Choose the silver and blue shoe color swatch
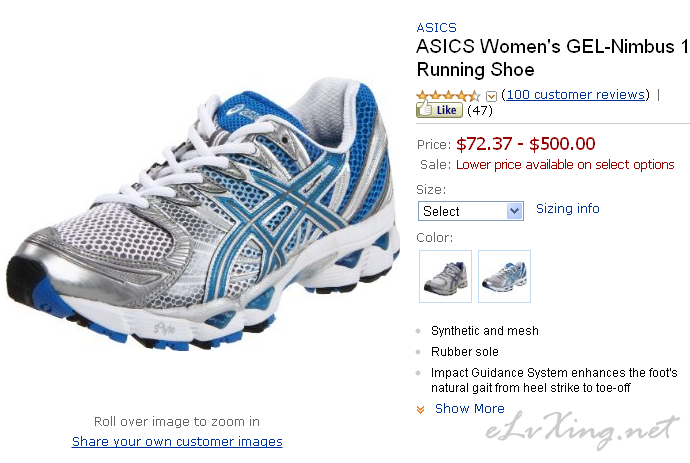The height and width of the screenshot is (463, 690). pyautogui.click(x=504, y=276)
